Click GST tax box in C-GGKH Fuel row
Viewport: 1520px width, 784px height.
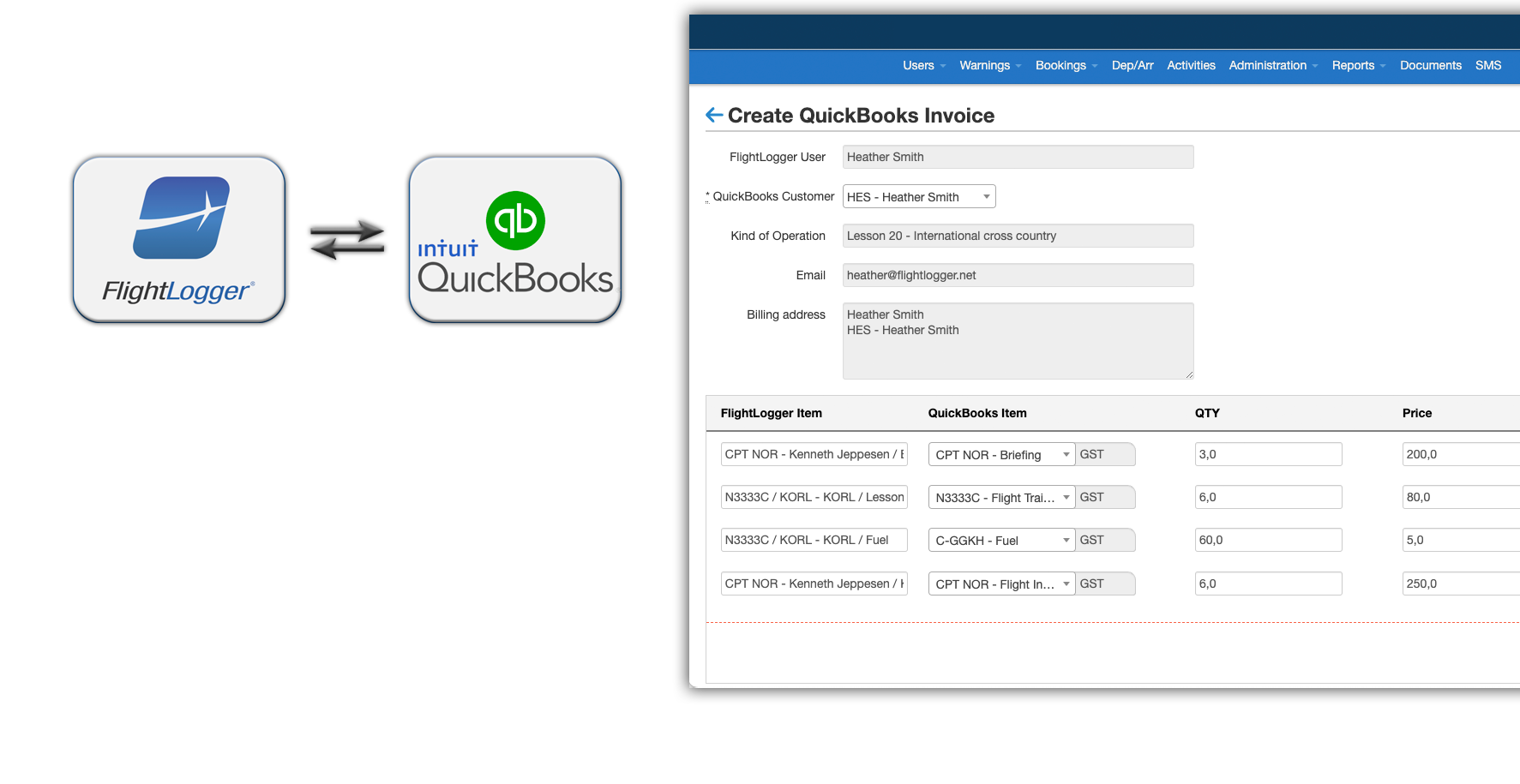[x=1106, y=540]
